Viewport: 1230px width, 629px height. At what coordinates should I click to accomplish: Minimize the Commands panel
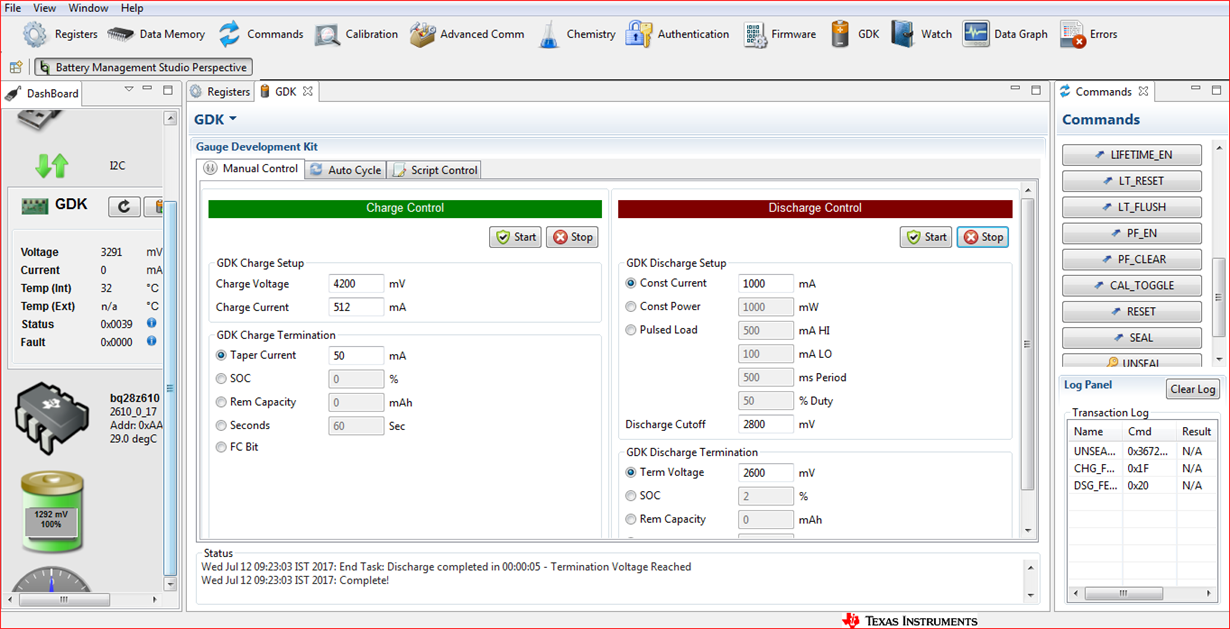pos(1195,90)
